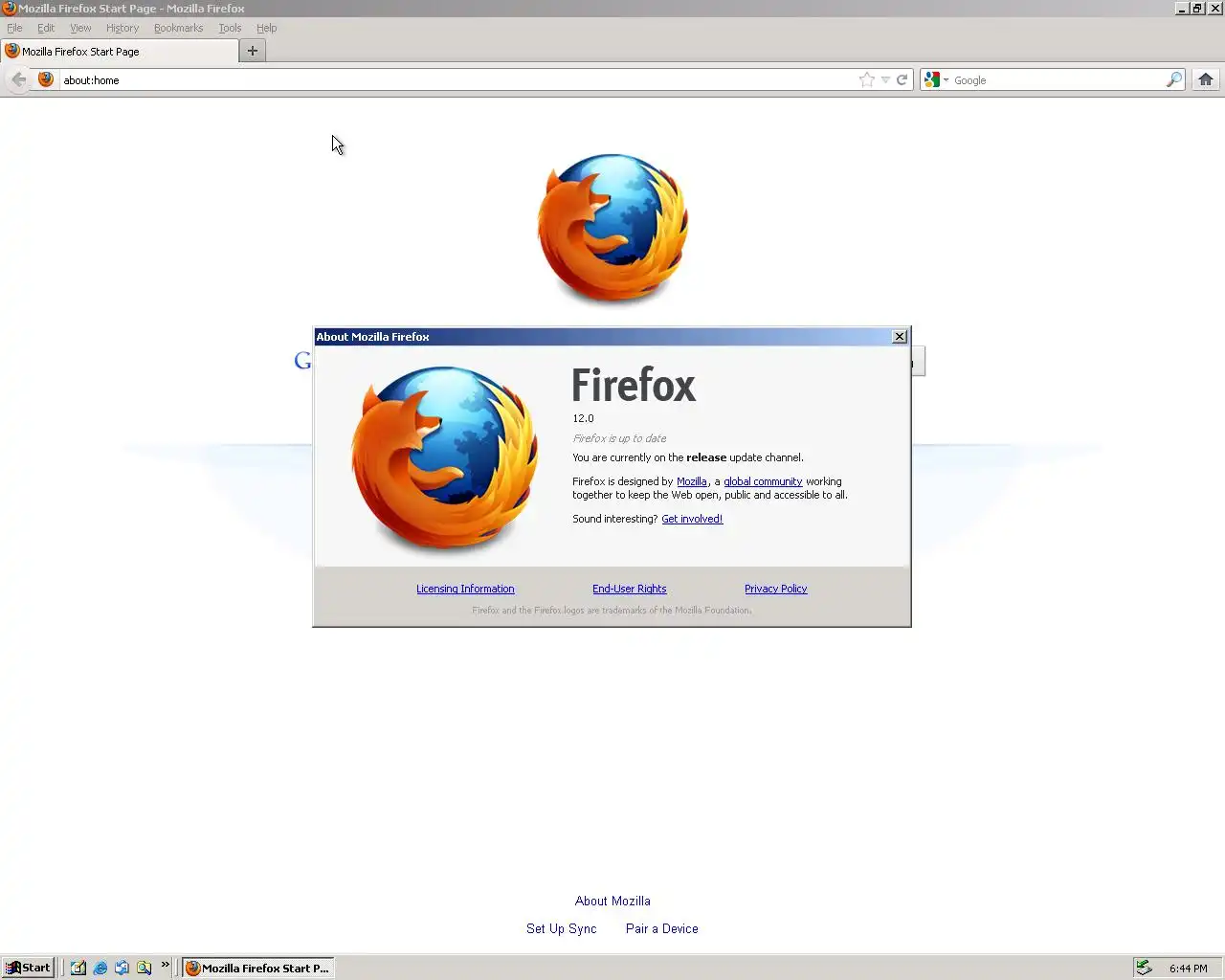Bookmark this page with the star icon
This screenshot has height=980, width=1225.
[x=867, y=79]
